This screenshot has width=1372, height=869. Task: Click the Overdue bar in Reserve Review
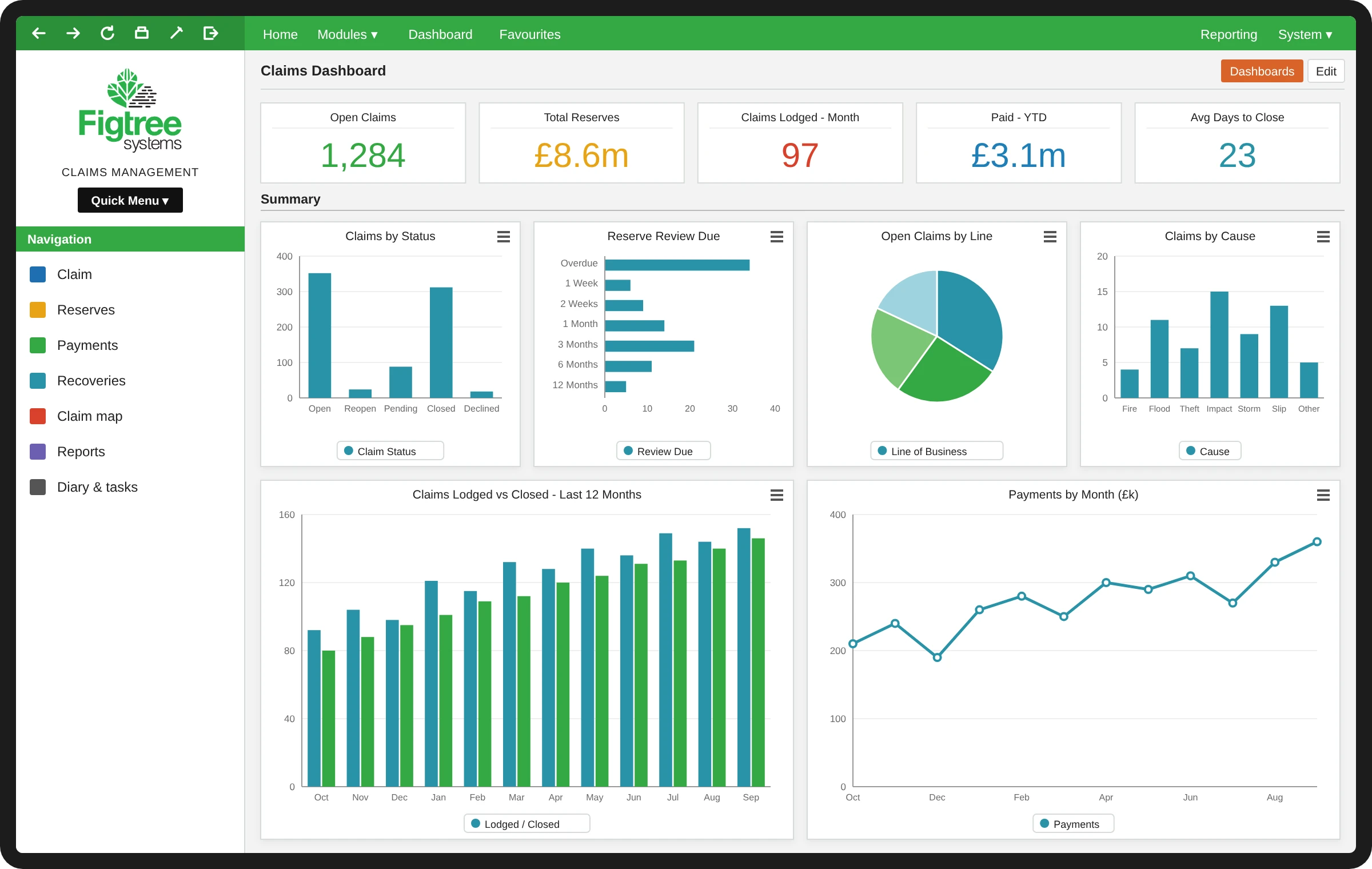(x=677, y=265)
